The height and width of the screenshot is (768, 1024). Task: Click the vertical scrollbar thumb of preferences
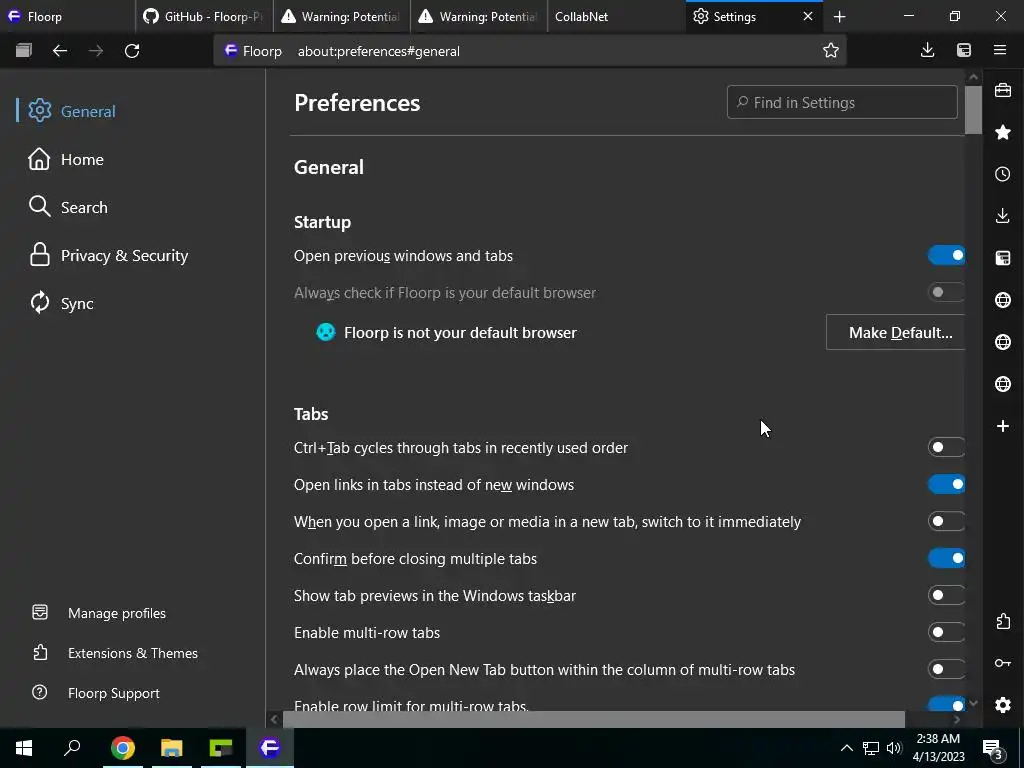pos(974,110)
